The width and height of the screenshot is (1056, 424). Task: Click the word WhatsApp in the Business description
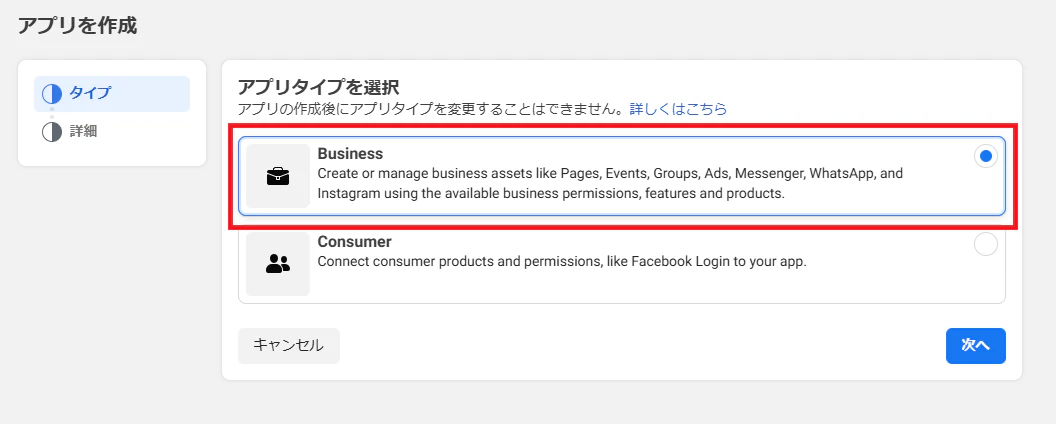click(843, 174)
